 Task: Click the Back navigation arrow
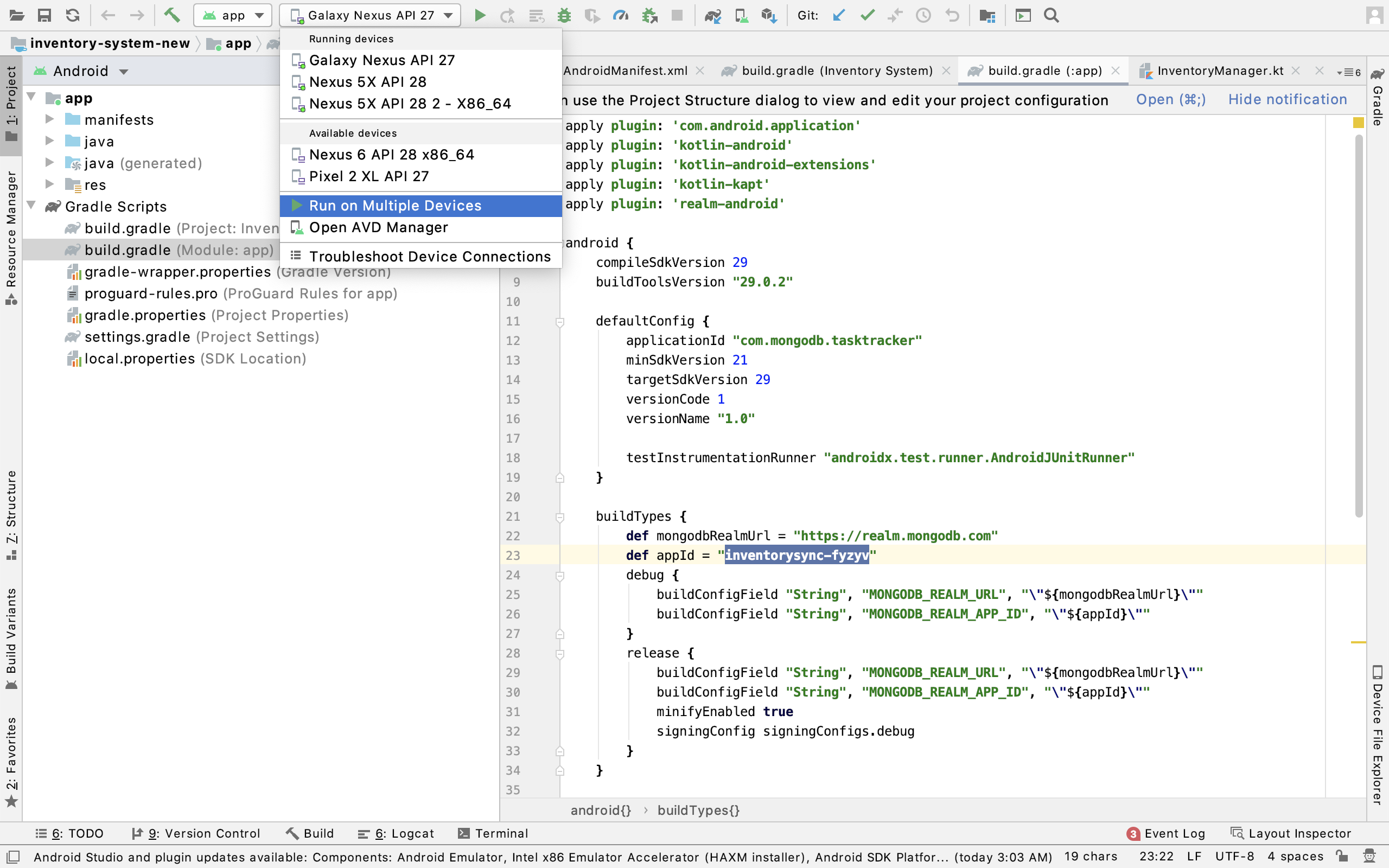[x=108, y=16]
